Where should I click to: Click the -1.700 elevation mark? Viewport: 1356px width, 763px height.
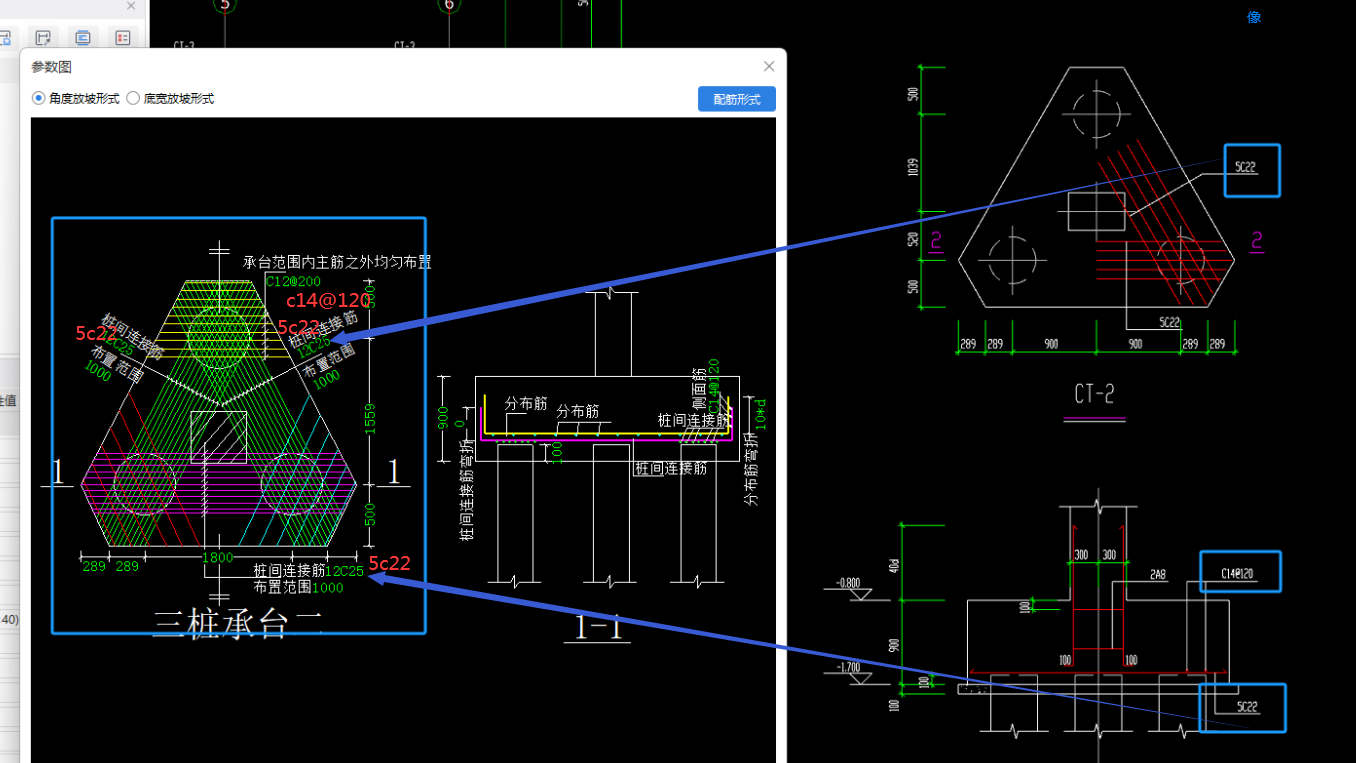[x=849, y=667]
